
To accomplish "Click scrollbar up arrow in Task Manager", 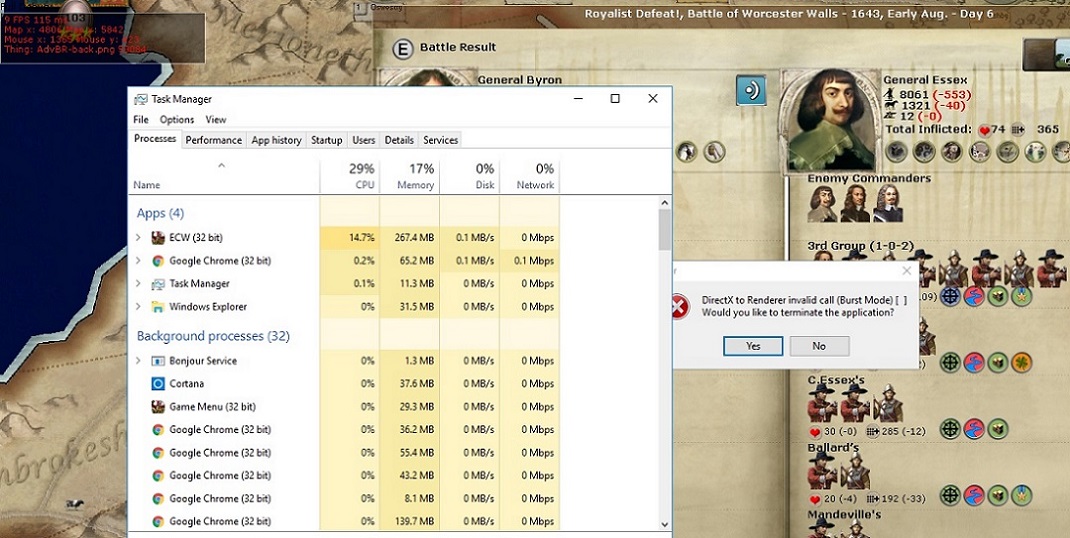I will click(x=665, y=202).
